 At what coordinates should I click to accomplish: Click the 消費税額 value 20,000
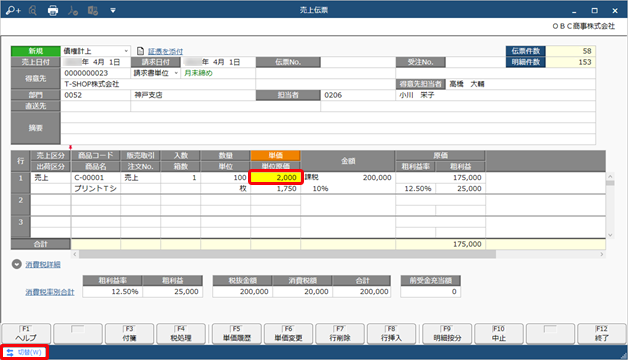tap(302, 292)
